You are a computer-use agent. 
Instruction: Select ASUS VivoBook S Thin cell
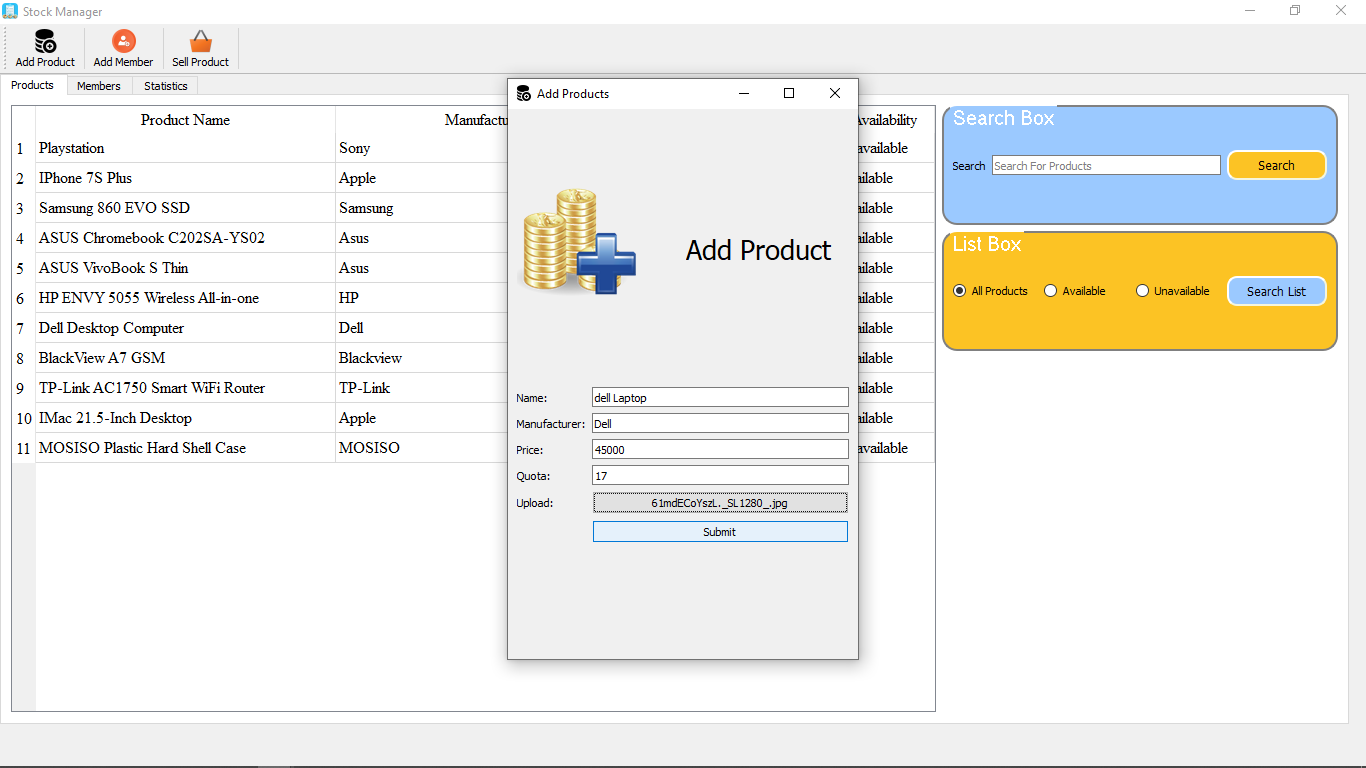[x=185, y=268]
